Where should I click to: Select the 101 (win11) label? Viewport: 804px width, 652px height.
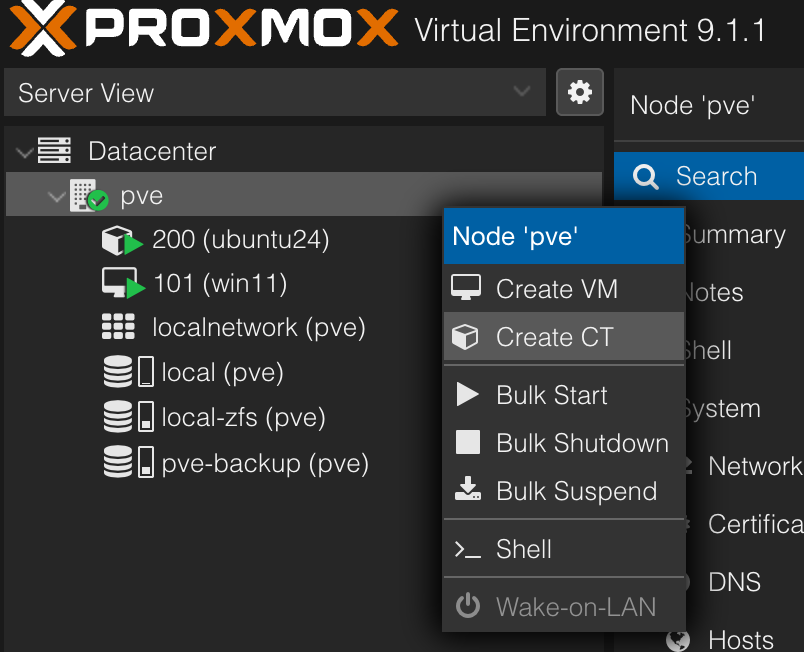coord(220,283)
